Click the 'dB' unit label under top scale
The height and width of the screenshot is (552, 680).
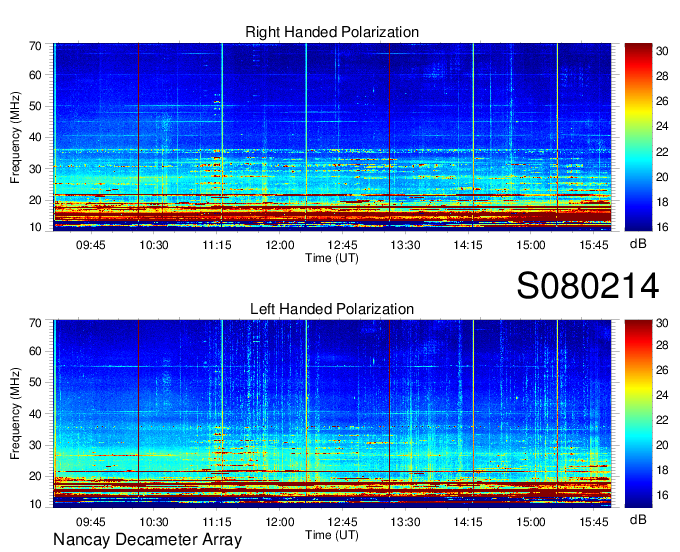click(638, 244)
